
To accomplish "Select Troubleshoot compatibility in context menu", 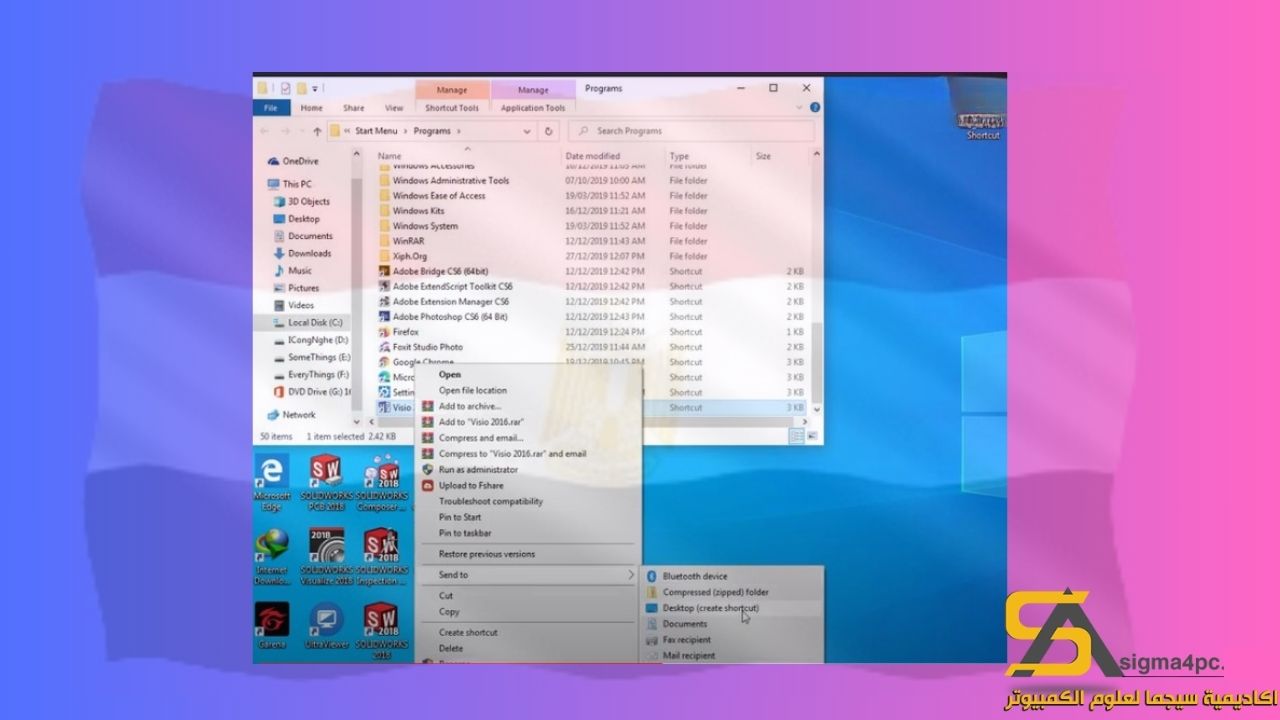I will click(x=491, y=501).
